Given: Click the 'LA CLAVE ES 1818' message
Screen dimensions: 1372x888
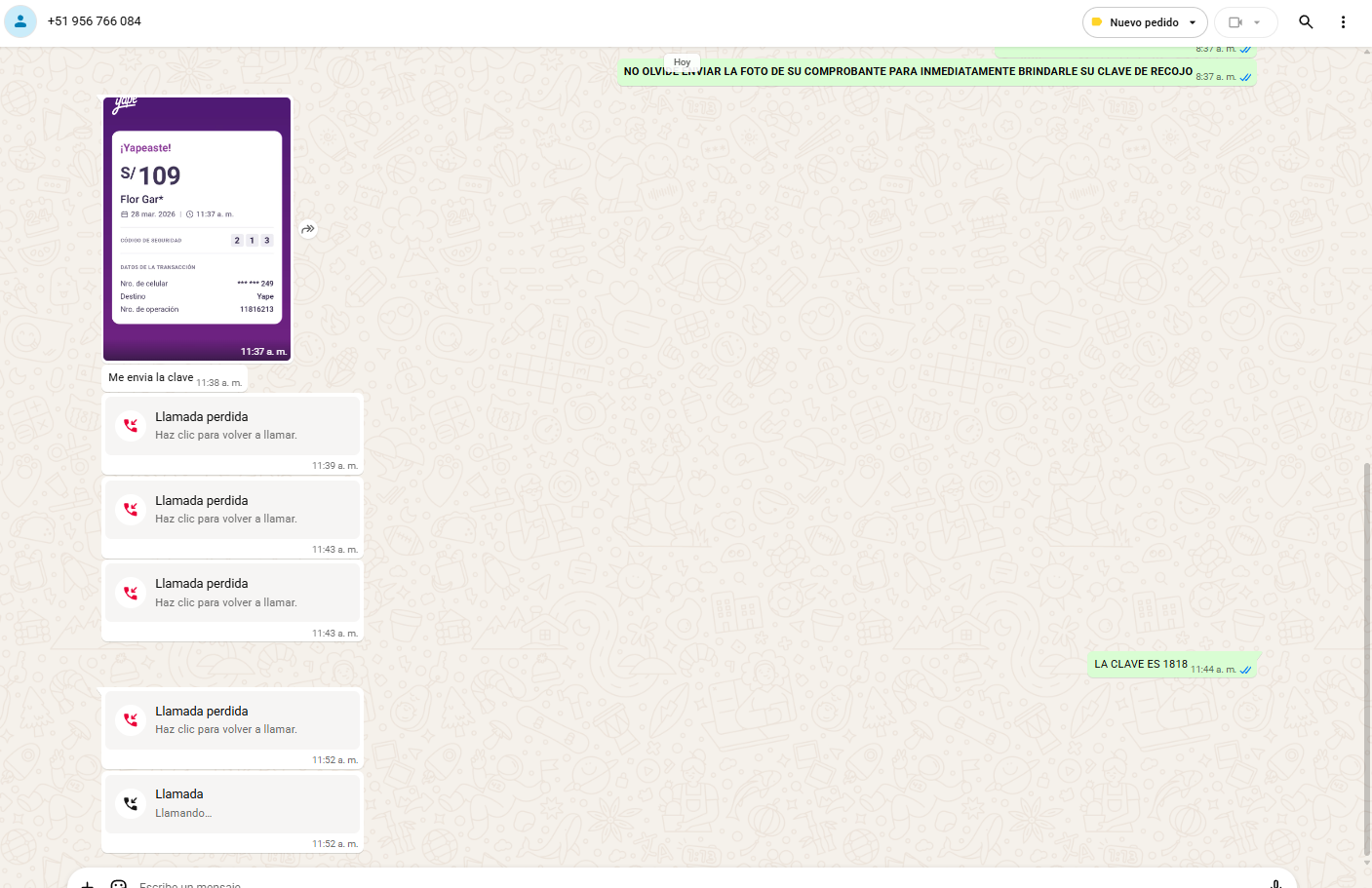Looking at the screenshot, I should tap(1141, 664).
